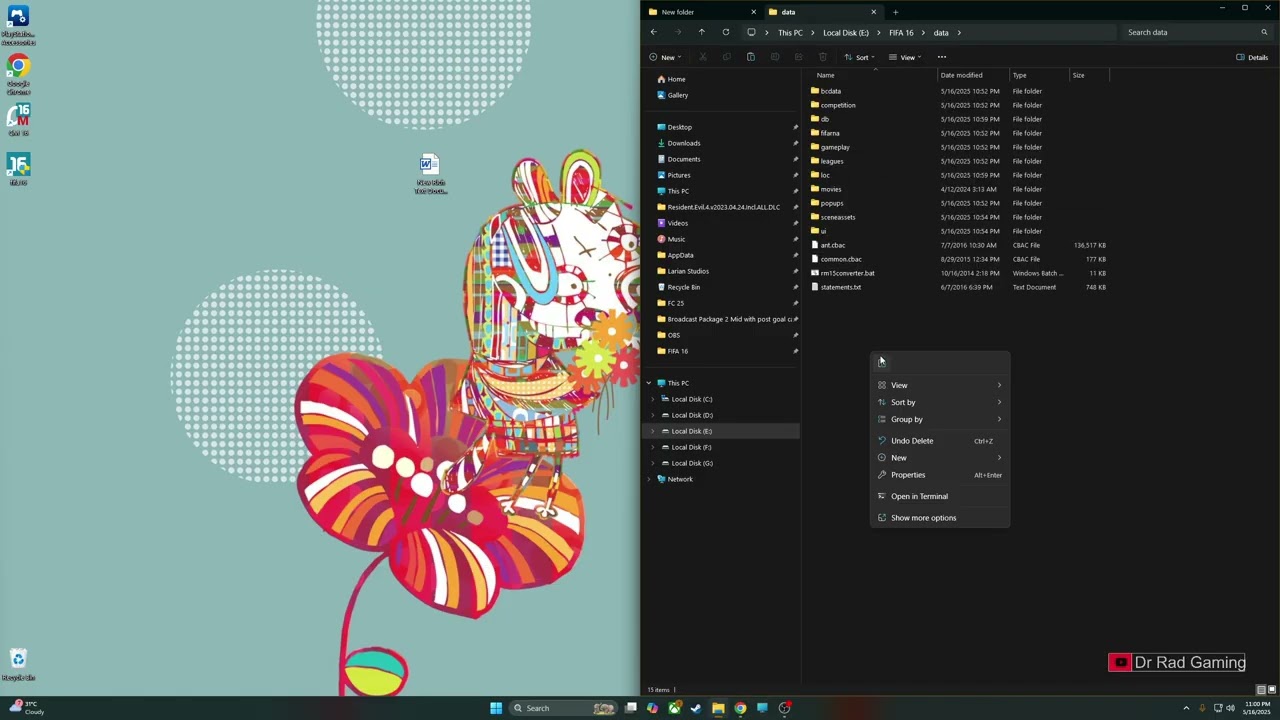Viewport: 1280px width, 720px height.
Task: Open the rm15converter.bat file
Action: [847, 273]
